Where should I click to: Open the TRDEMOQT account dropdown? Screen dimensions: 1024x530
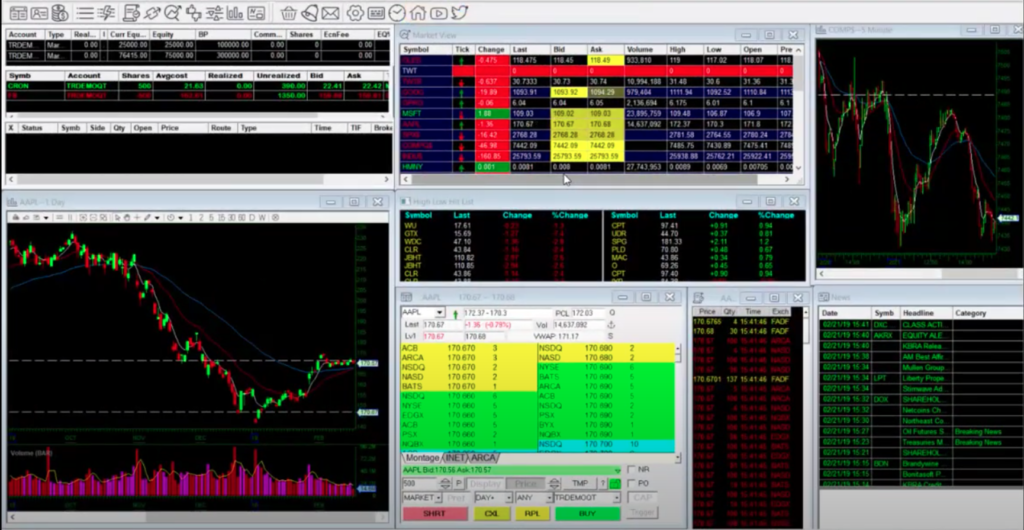616,498
